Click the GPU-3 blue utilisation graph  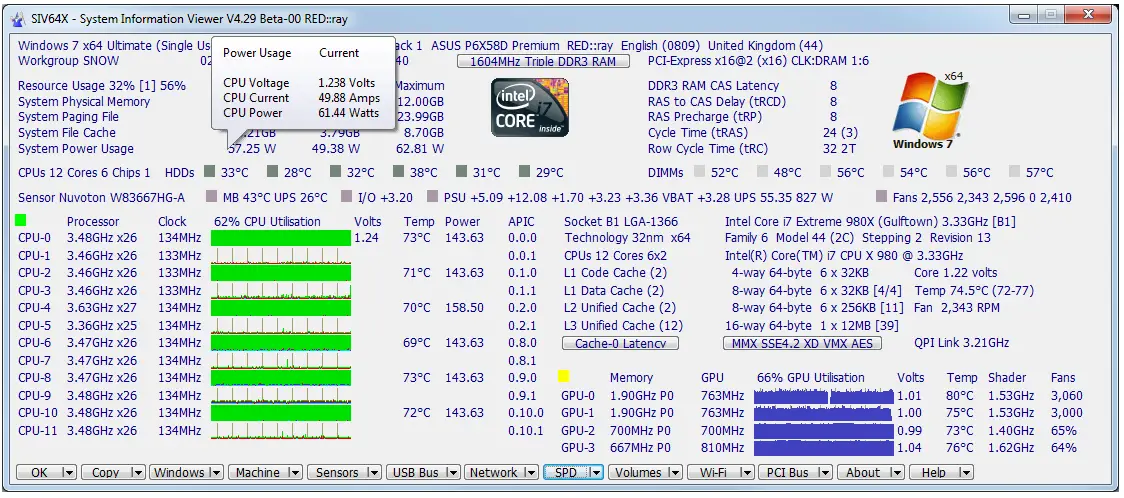pos(824,448)
